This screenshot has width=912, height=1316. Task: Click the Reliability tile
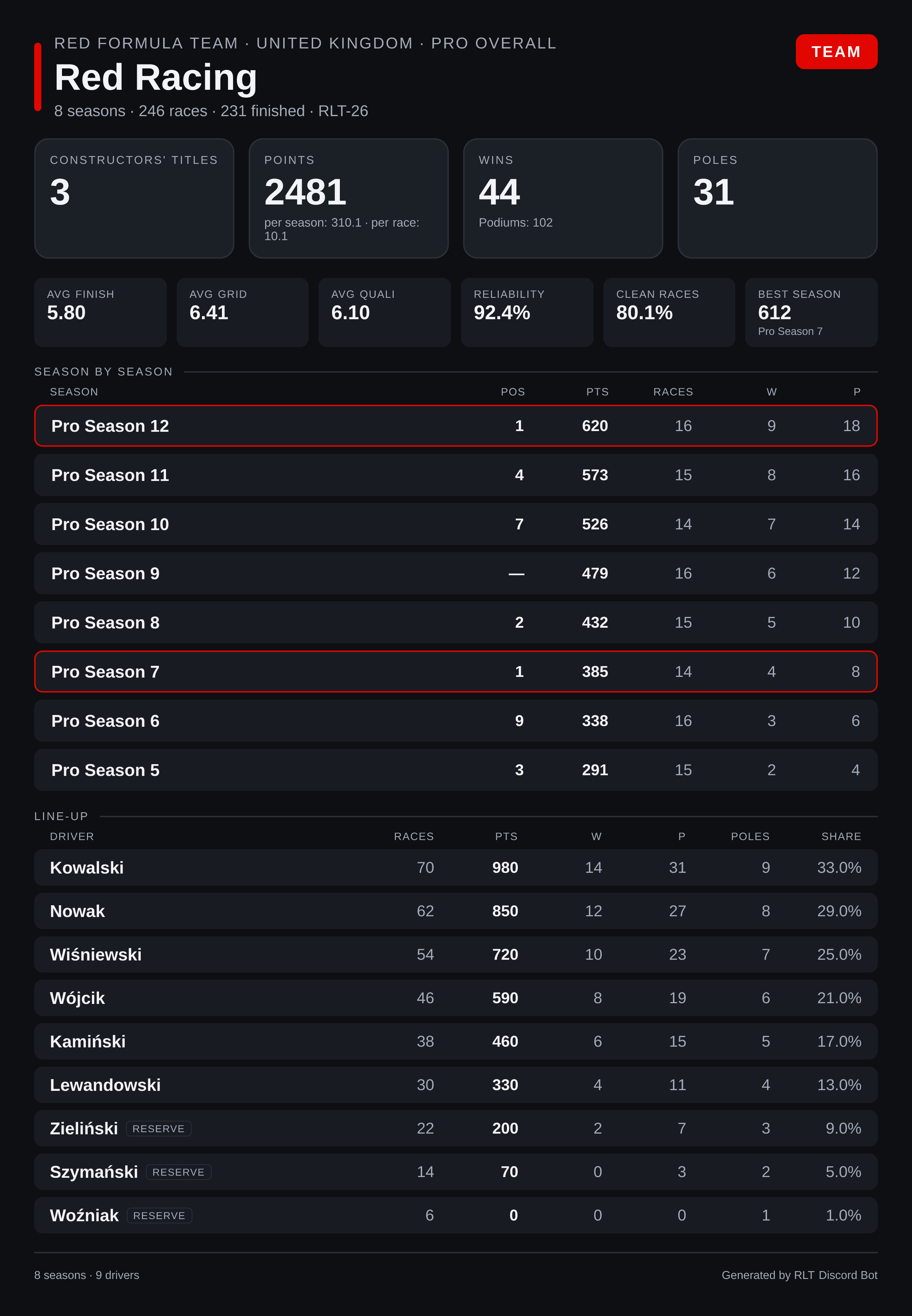click(x=527, y=312)
